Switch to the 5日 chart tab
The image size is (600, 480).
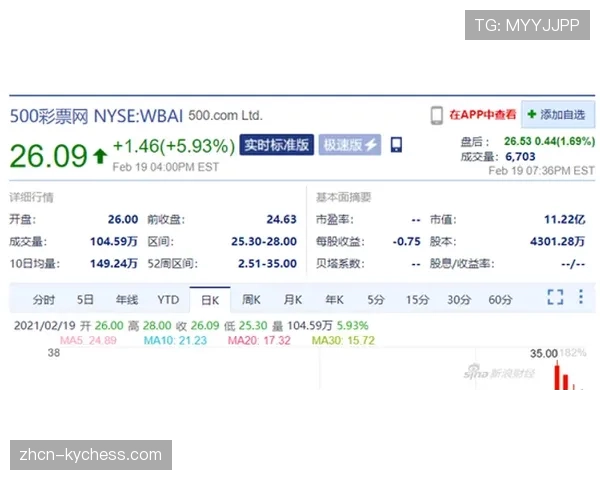(85, 300)
